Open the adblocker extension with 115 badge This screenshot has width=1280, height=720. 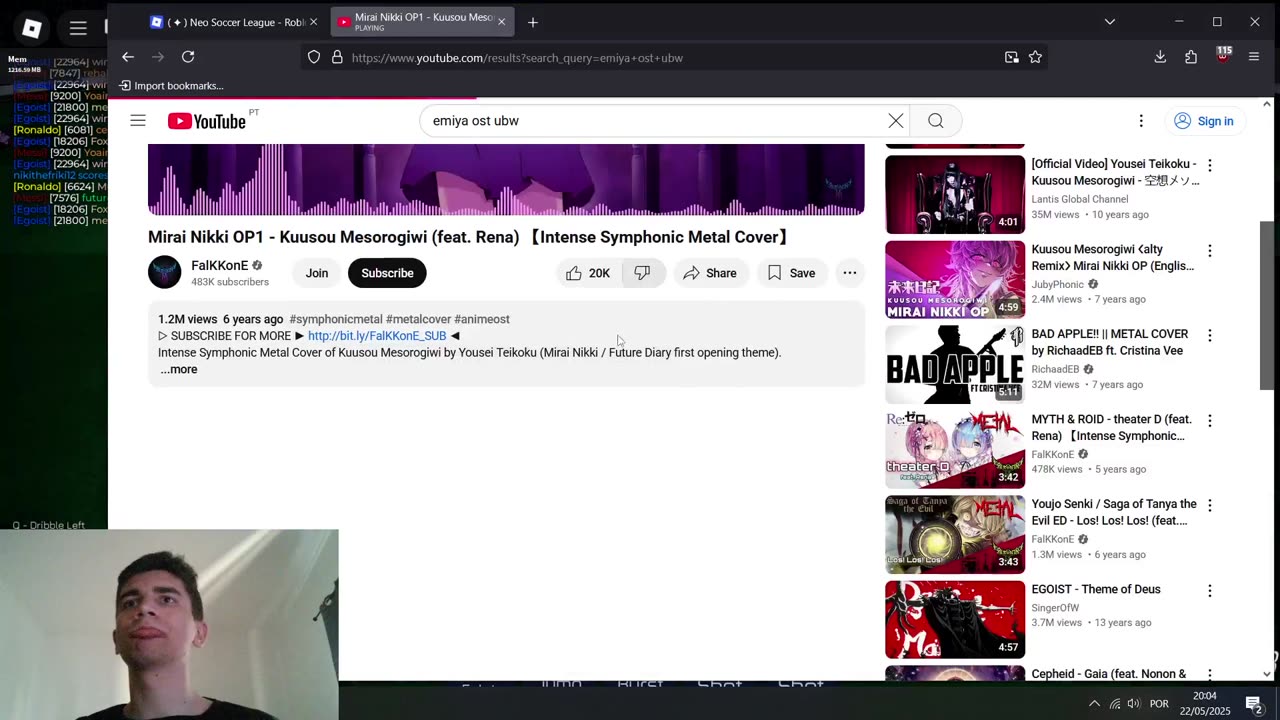tap(1223, 55)
